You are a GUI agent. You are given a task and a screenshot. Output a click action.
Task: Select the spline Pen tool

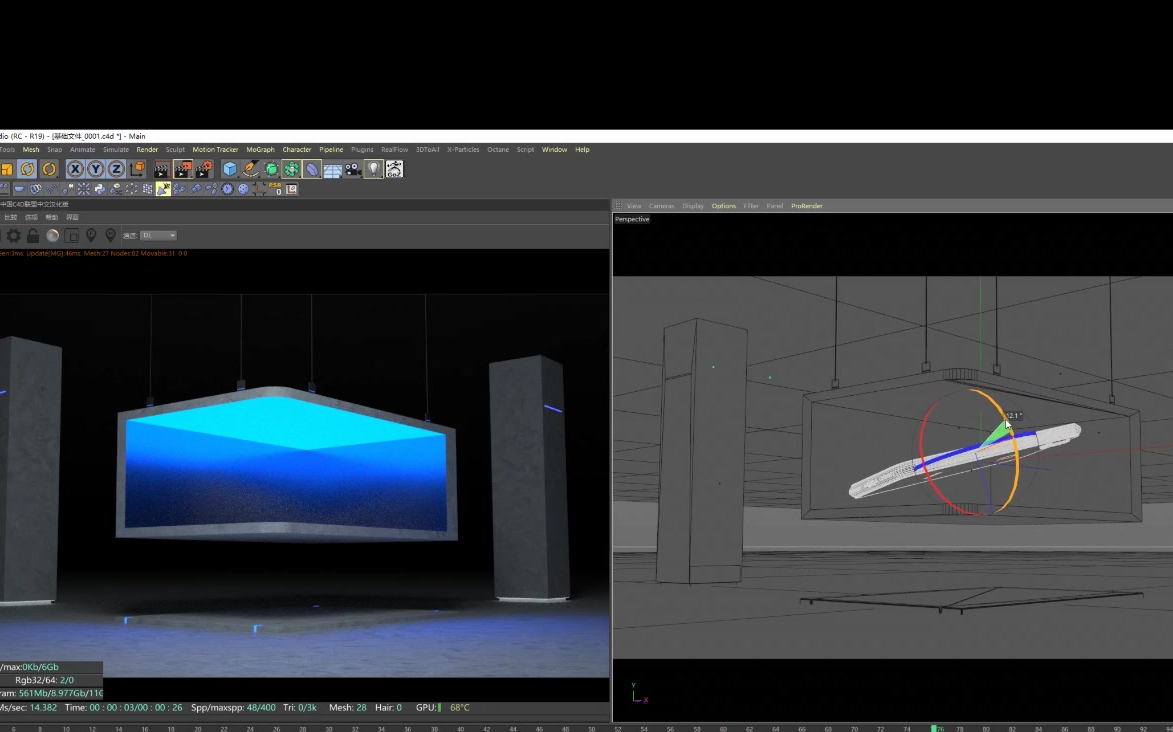tap(251, 169)
